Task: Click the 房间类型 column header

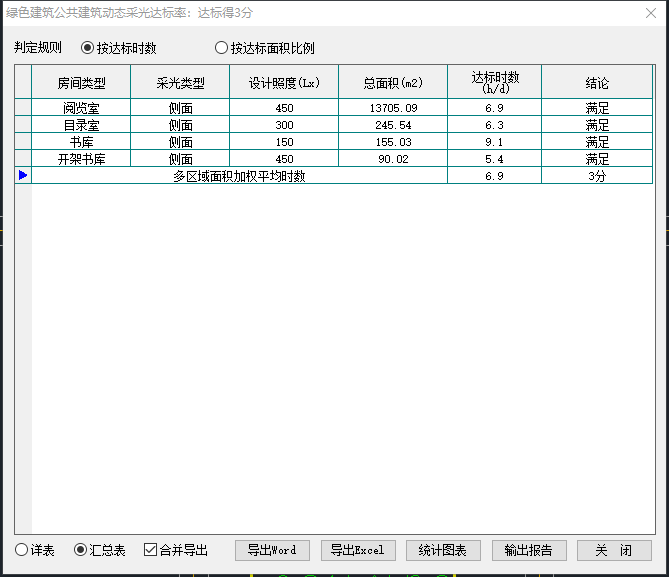Action: pyautogui.click(x=81, y=83)
